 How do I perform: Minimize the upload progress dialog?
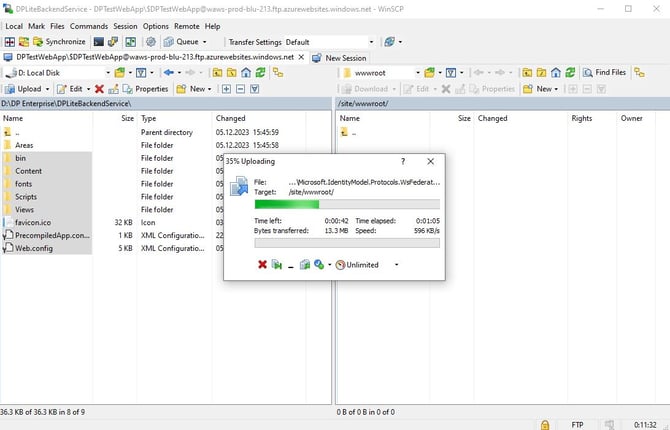coord(290,264)
